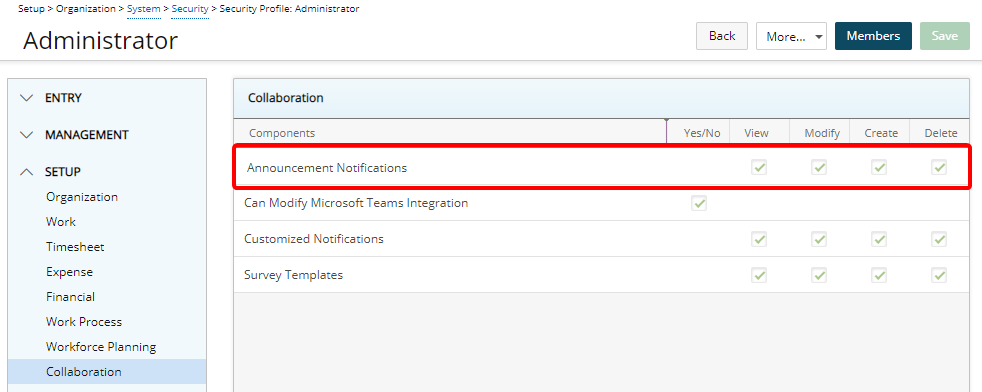
Task: Open the Members page
Action: point(873,36)
